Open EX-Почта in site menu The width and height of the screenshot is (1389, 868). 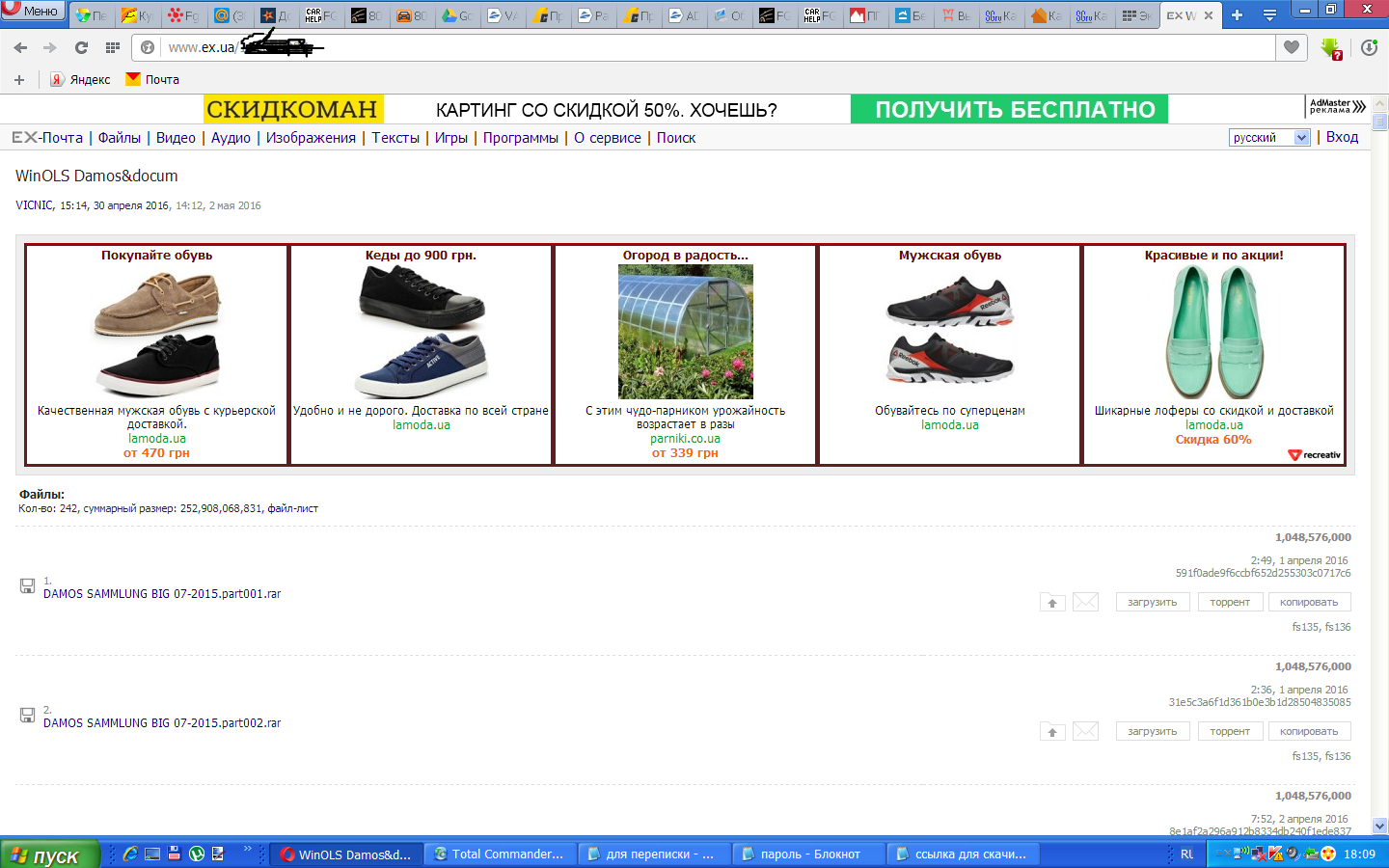coord(47,138)
